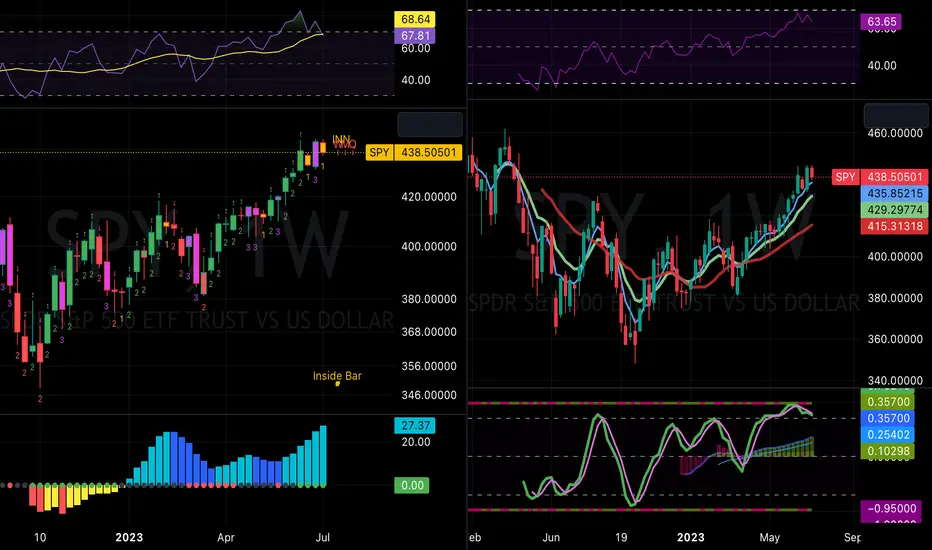Click the olive 0.10298 oscillator label
Screen dimensions: 932x550
(888, 451)
